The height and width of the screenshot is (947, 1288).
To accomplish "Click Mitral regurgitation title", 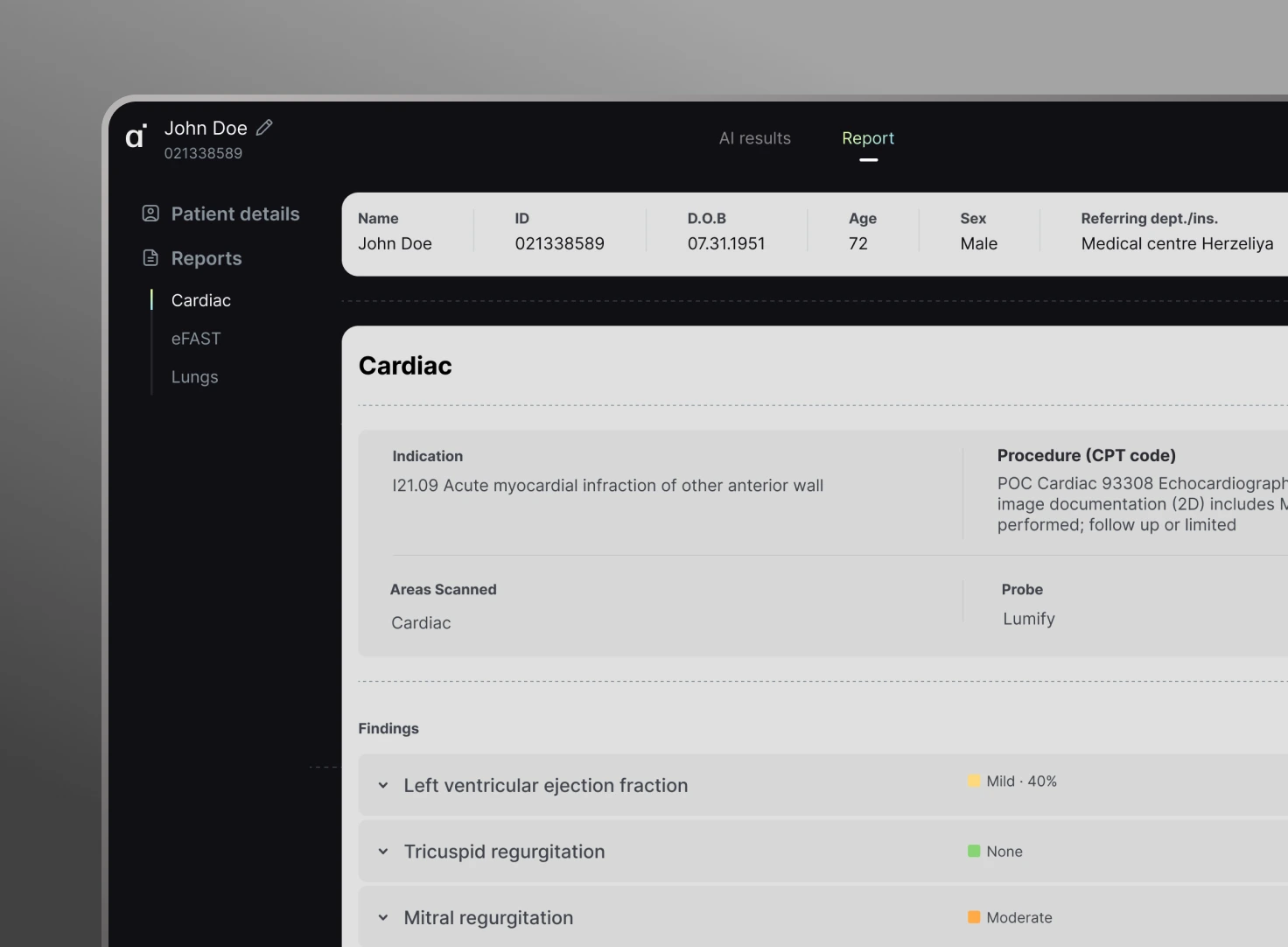I will tap(488, 918).
